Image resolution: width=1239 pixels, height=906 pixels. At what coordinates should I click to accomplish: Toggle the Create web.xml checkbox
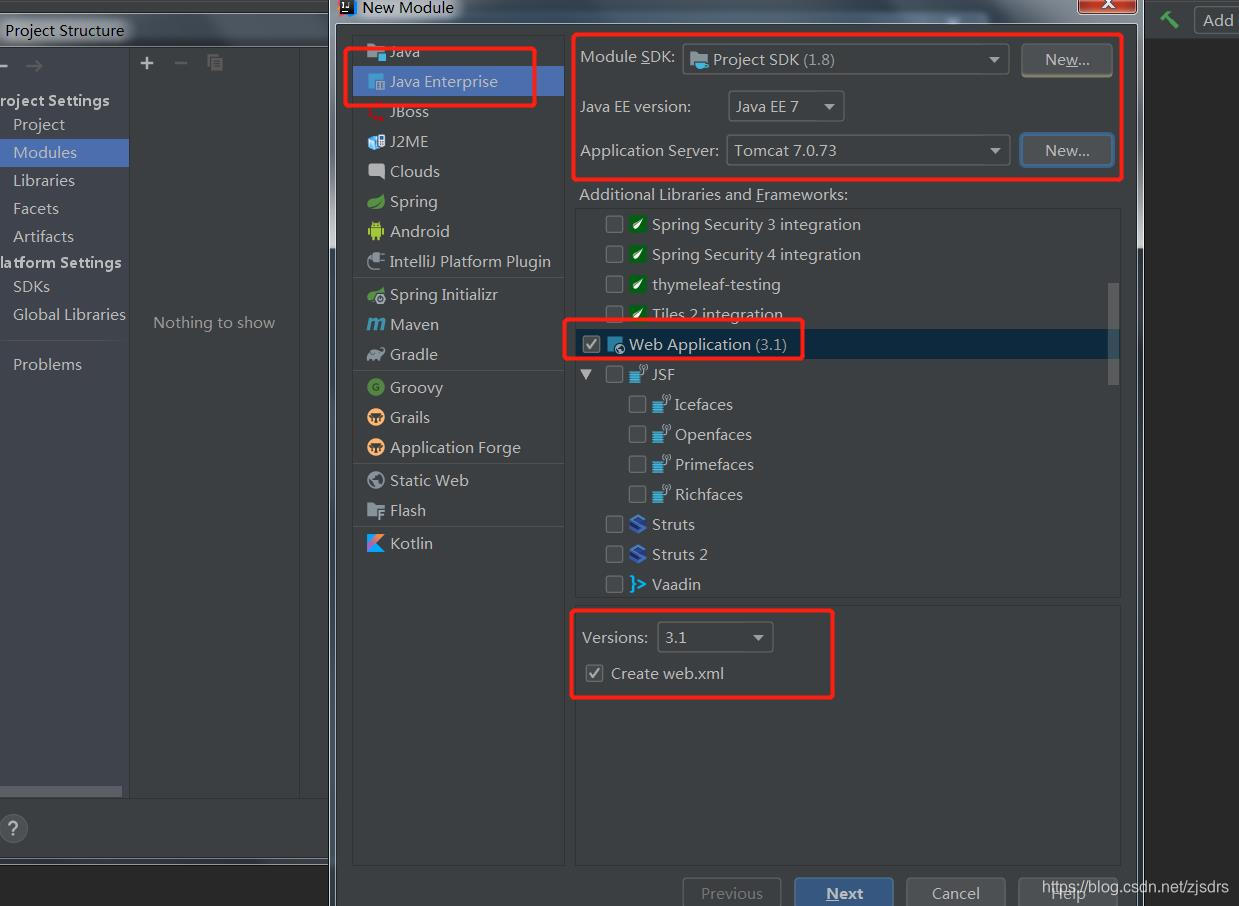tap(595, 674)
